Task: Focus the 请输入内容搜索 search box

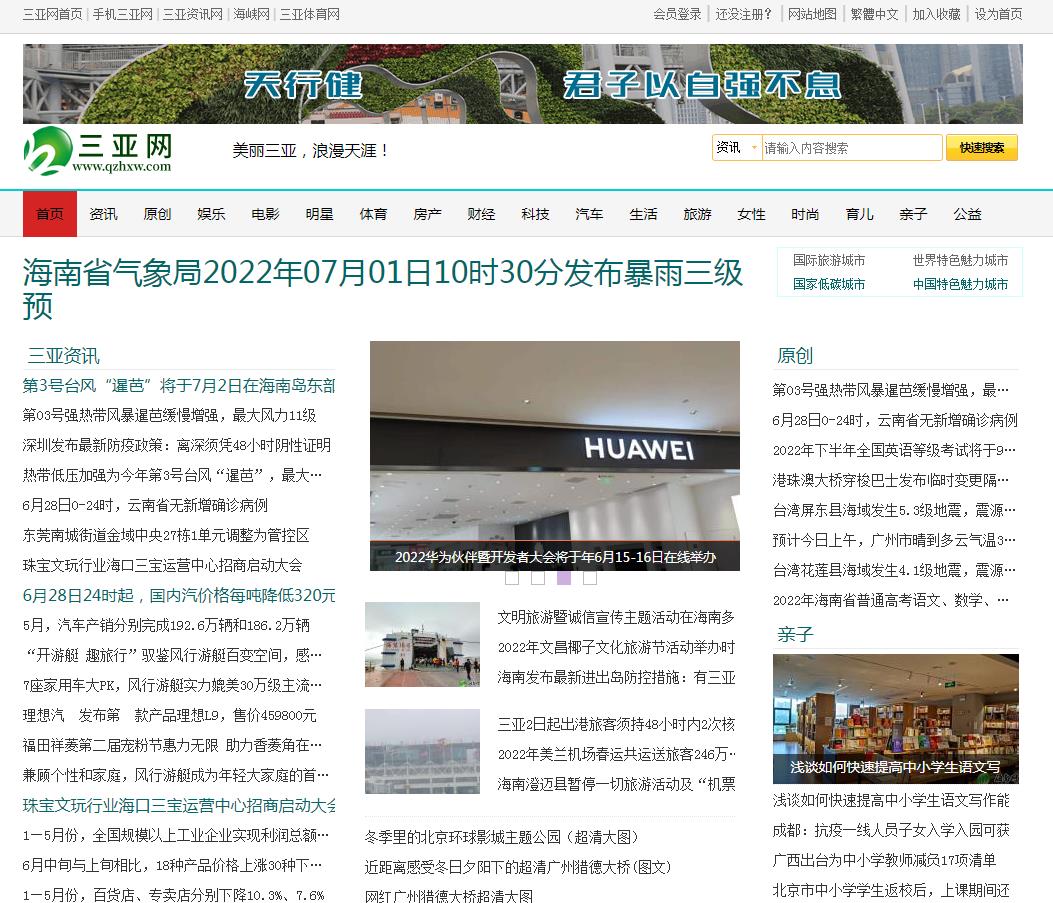Action: [x=852, y=148]
